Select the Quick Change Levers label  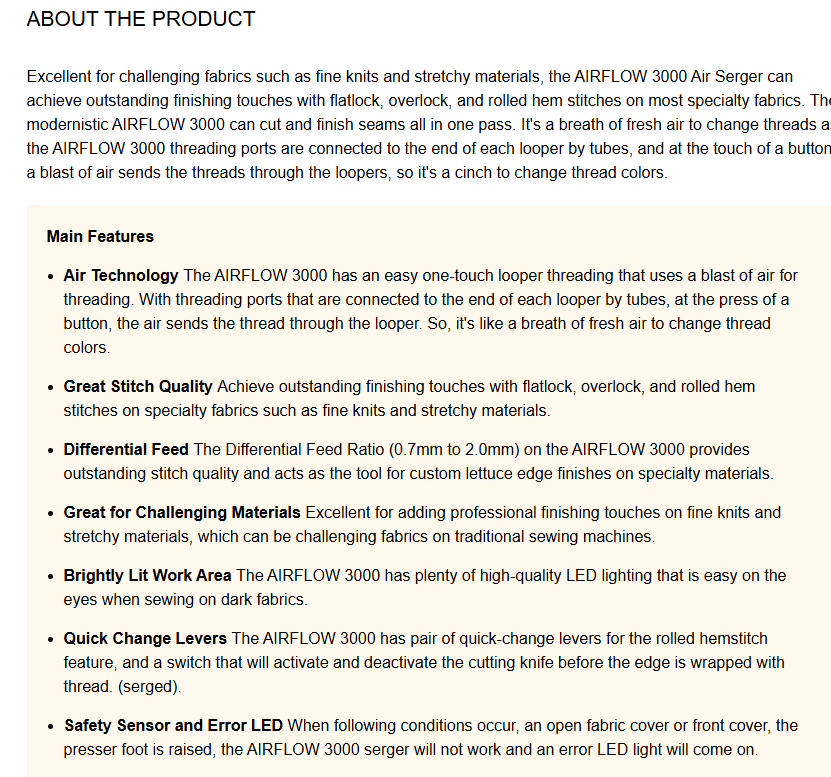coord(145,639)
